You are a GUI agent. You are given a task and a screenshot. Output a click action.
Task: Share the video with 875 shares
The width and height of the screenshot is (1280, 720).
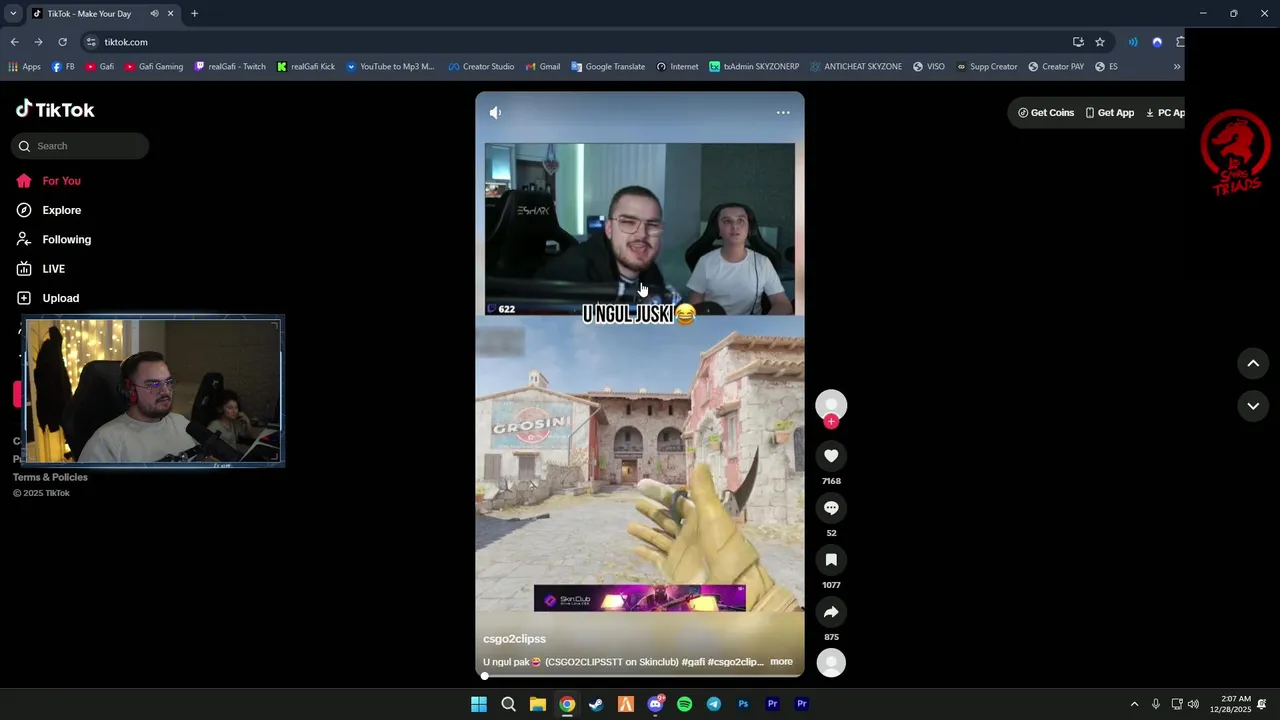831,612
